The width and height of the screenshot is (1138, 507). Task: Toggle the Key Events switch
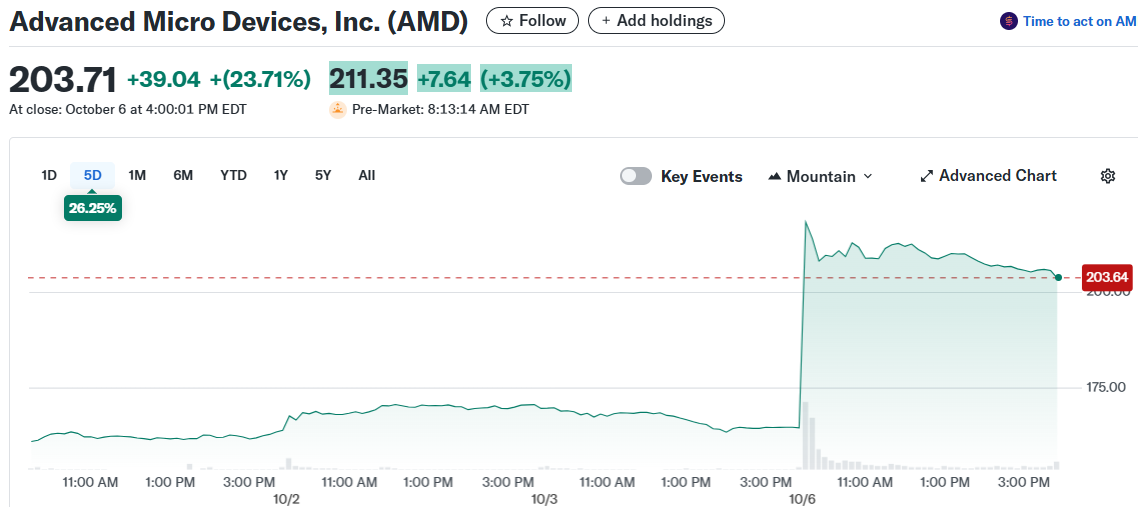click(636, 176)
